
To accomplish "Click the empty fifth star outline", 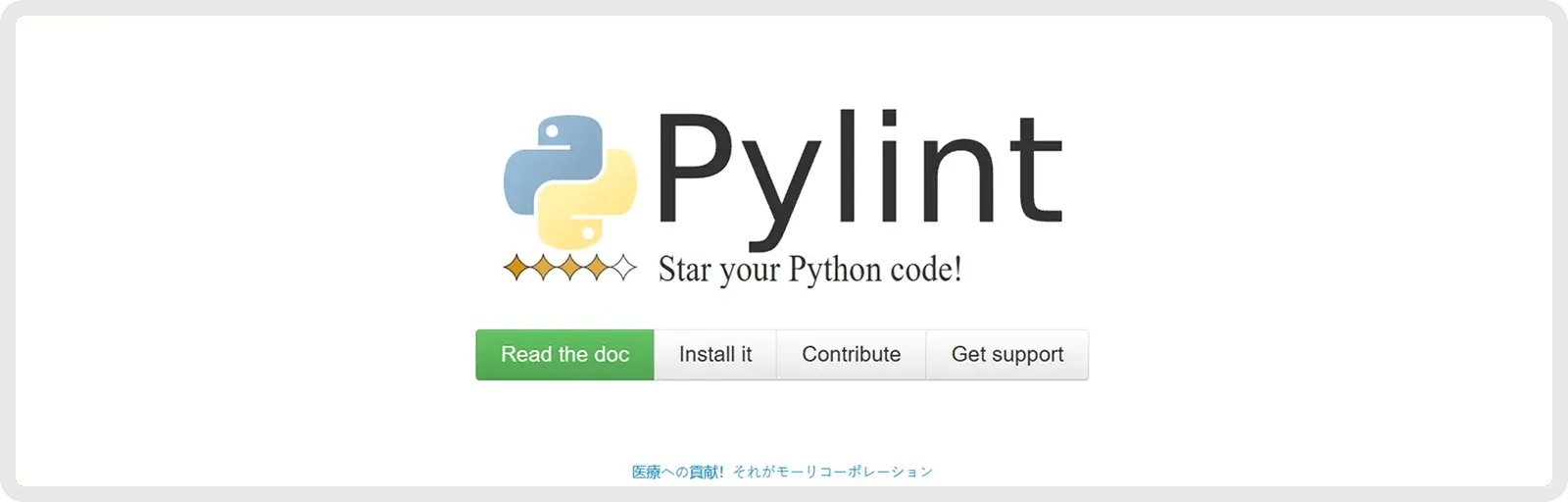I will [622, 268].
